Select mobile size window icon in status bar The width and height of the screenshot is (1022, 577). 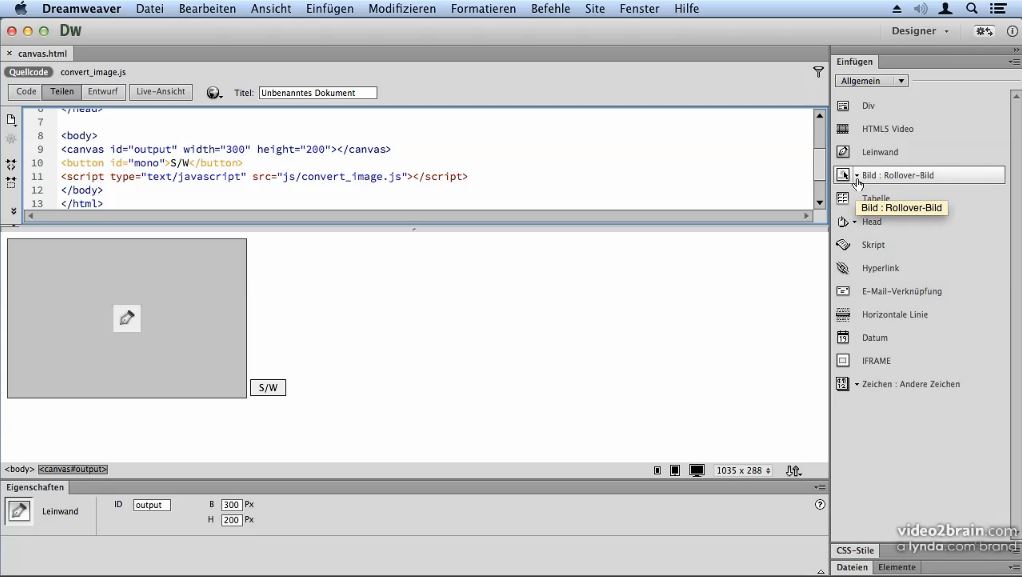click(657, 470)
